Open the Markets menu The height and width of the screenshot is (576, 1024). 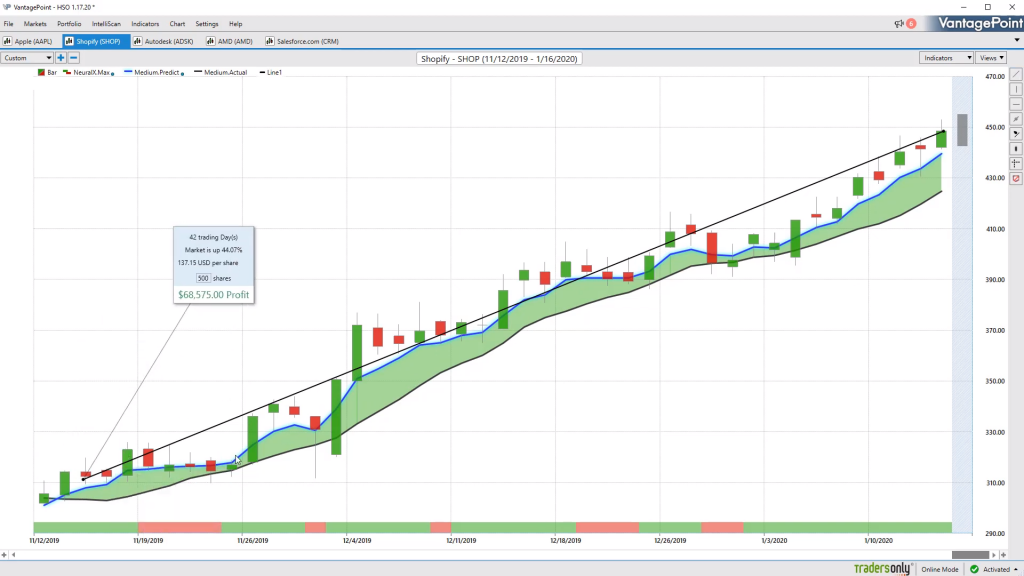35,24
